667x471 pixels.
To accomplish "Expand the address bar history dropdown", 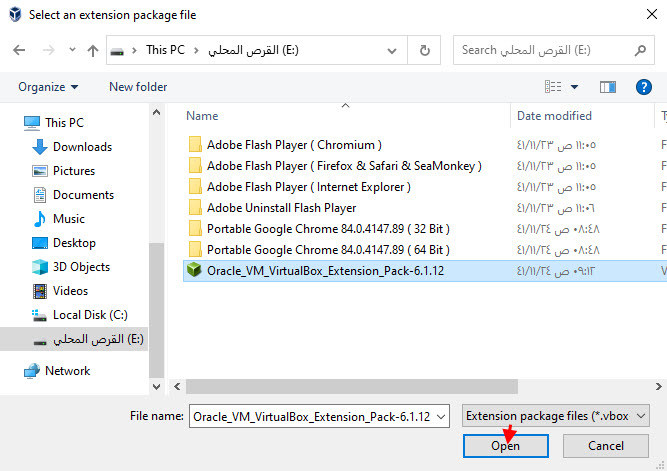I will click(x=392, y=51).
